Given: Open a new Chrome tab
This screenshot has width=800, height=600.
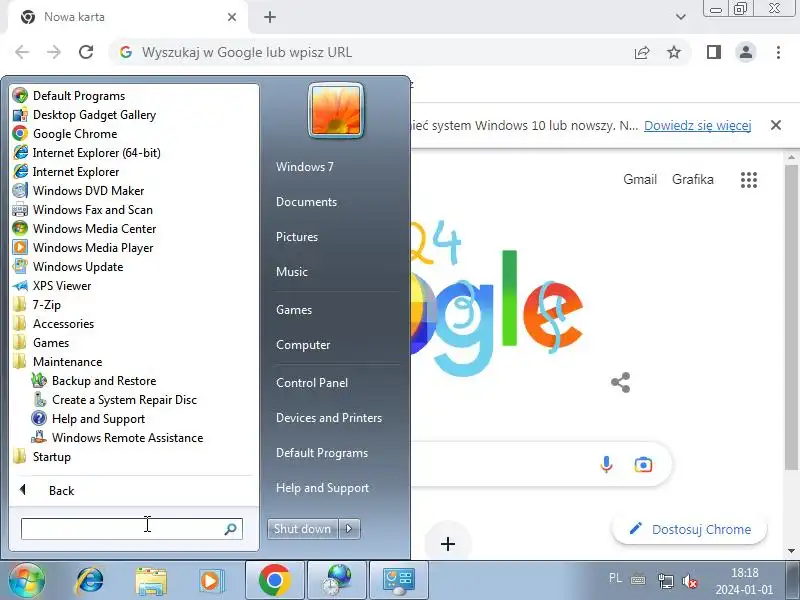Looking at the screenshot, I should point(270,17).
